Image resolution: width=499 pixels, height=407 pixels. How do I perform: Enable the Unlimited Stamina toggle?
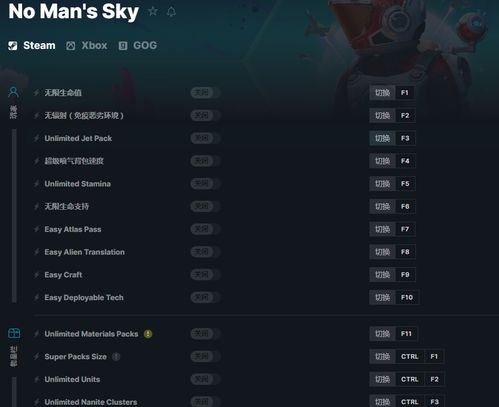tap(205, 183)
